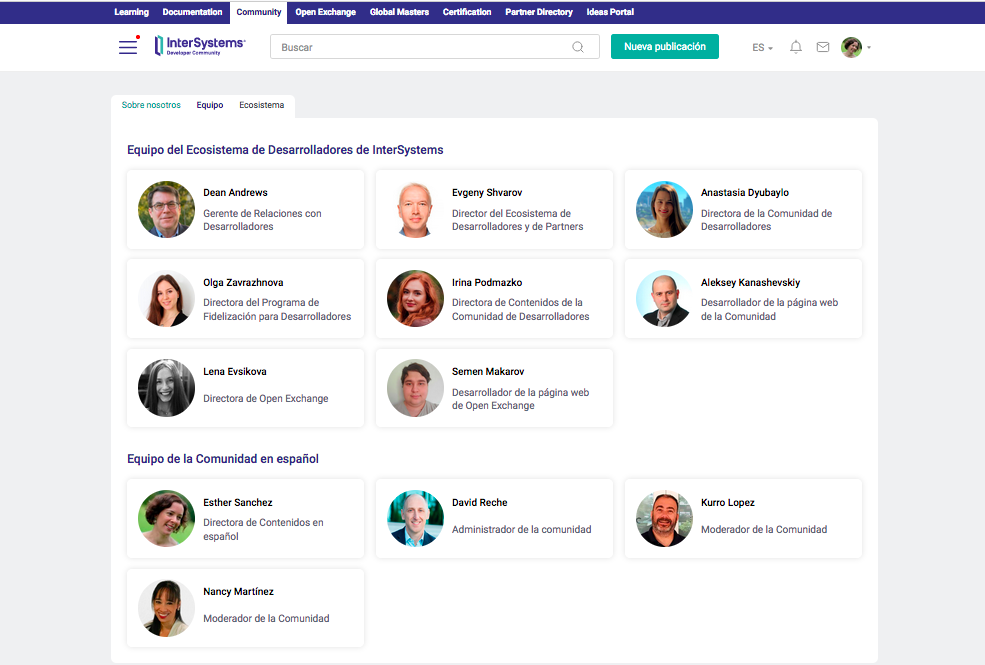Select the Equipo tab
Screen dimensions: 985x665
coord(210,105)
